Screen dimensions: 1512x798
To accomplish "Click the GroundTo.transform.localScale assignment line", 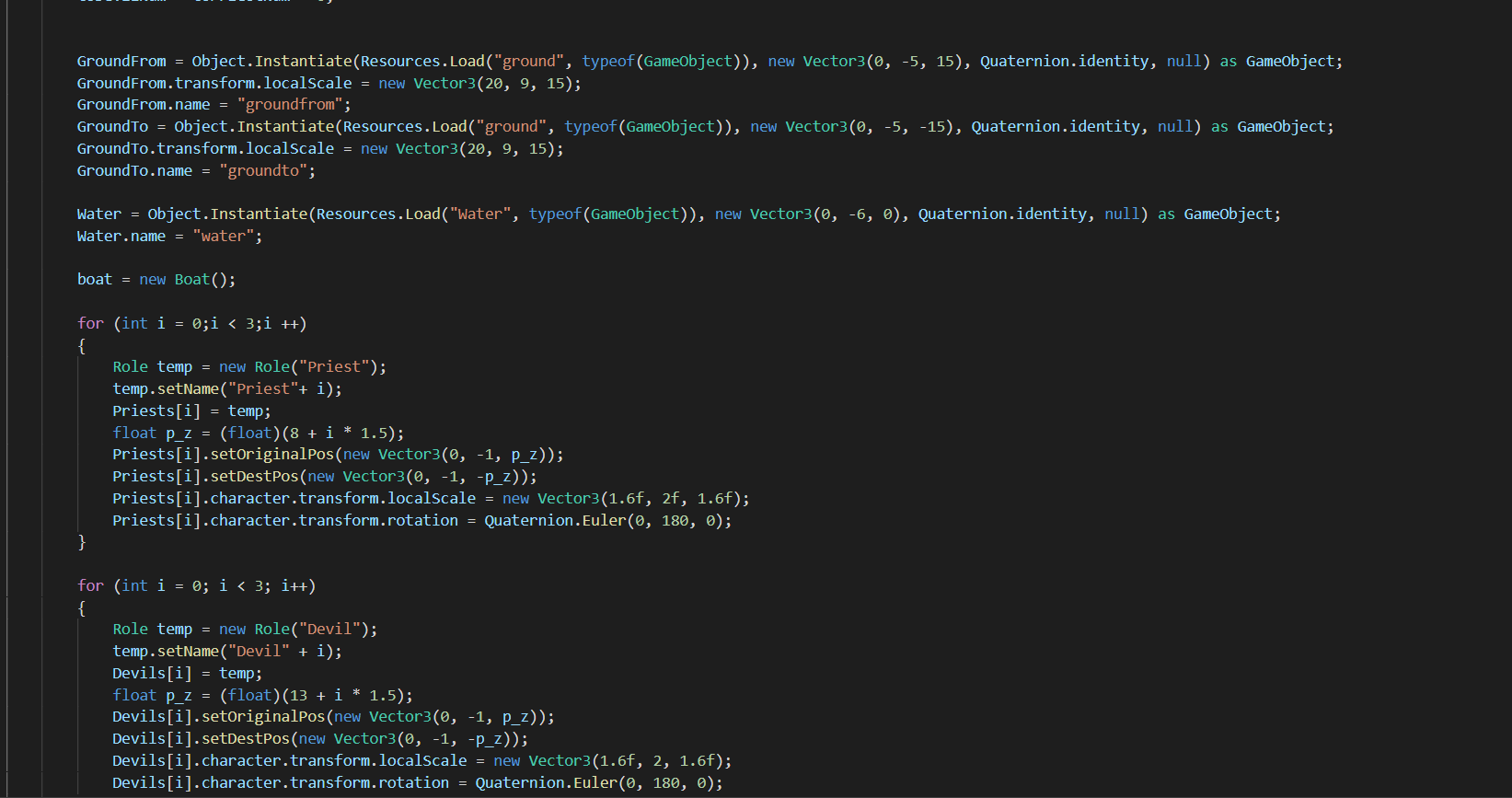I will (320, 149).
